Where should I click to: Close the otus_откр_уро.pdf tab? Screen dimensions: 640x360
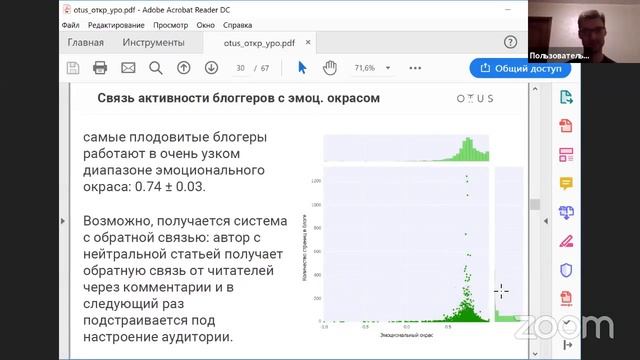click(308, 42)
